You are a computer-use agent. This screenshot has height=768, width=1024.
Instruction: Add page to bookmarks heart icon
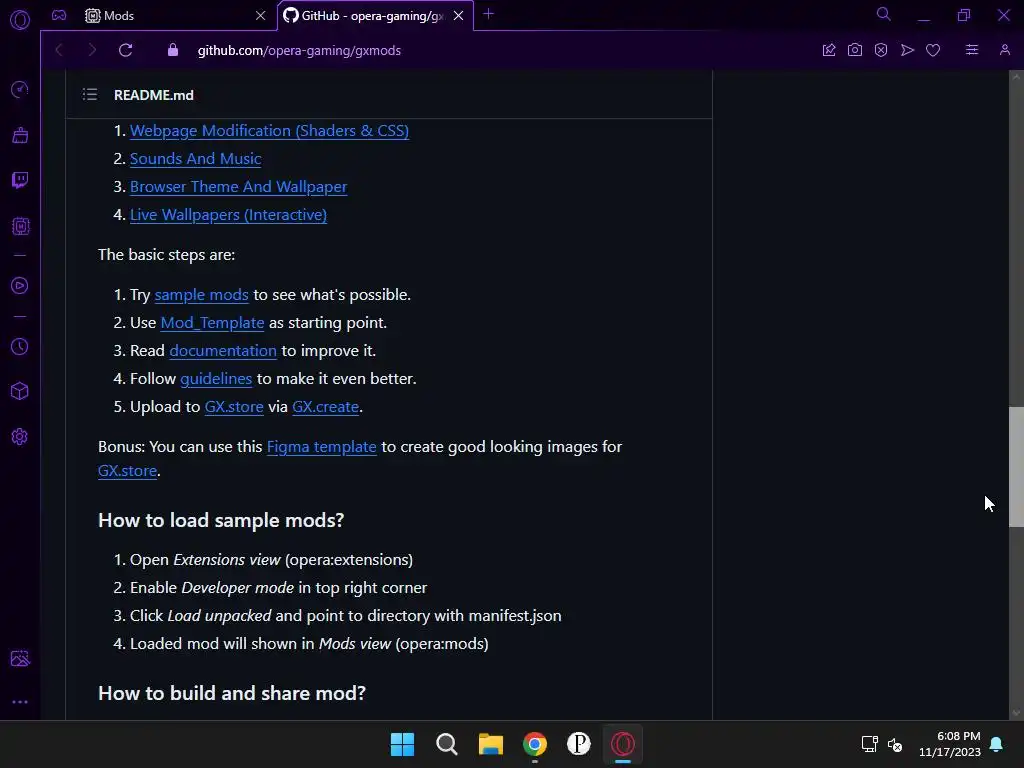pos(933,50)
